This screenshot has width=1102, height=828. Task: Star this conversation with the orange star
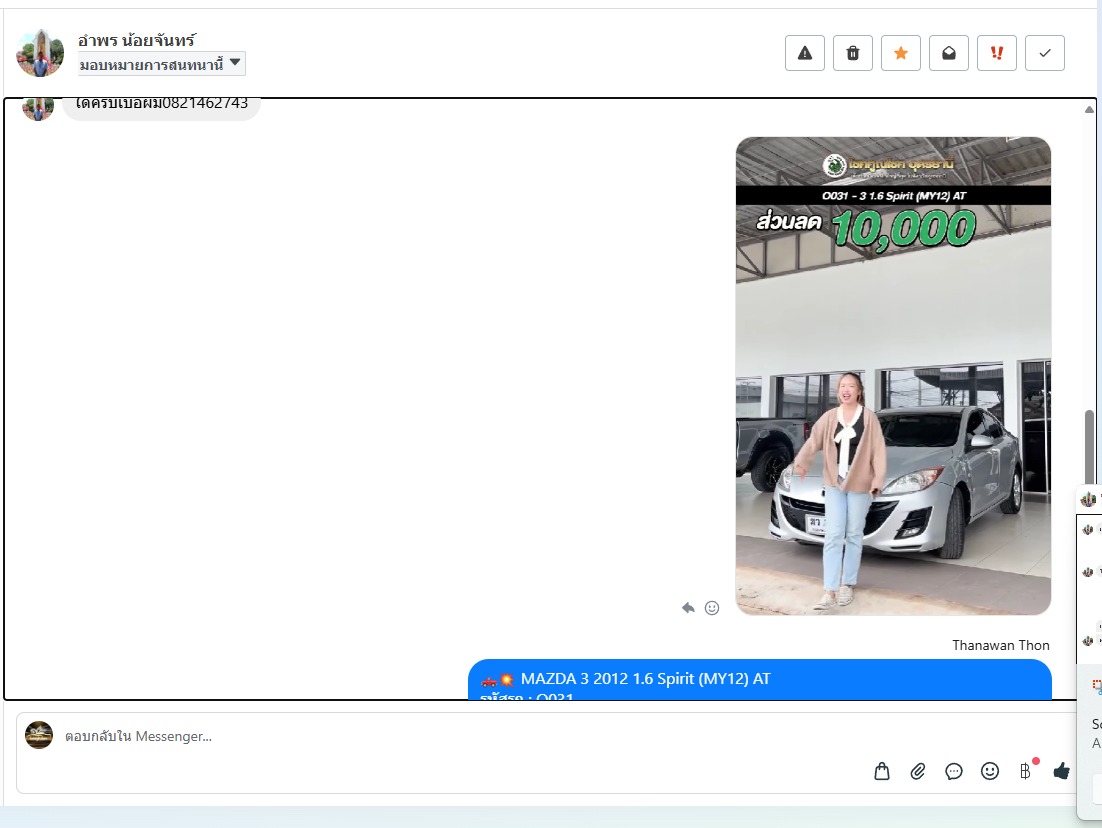coord(900,53)
